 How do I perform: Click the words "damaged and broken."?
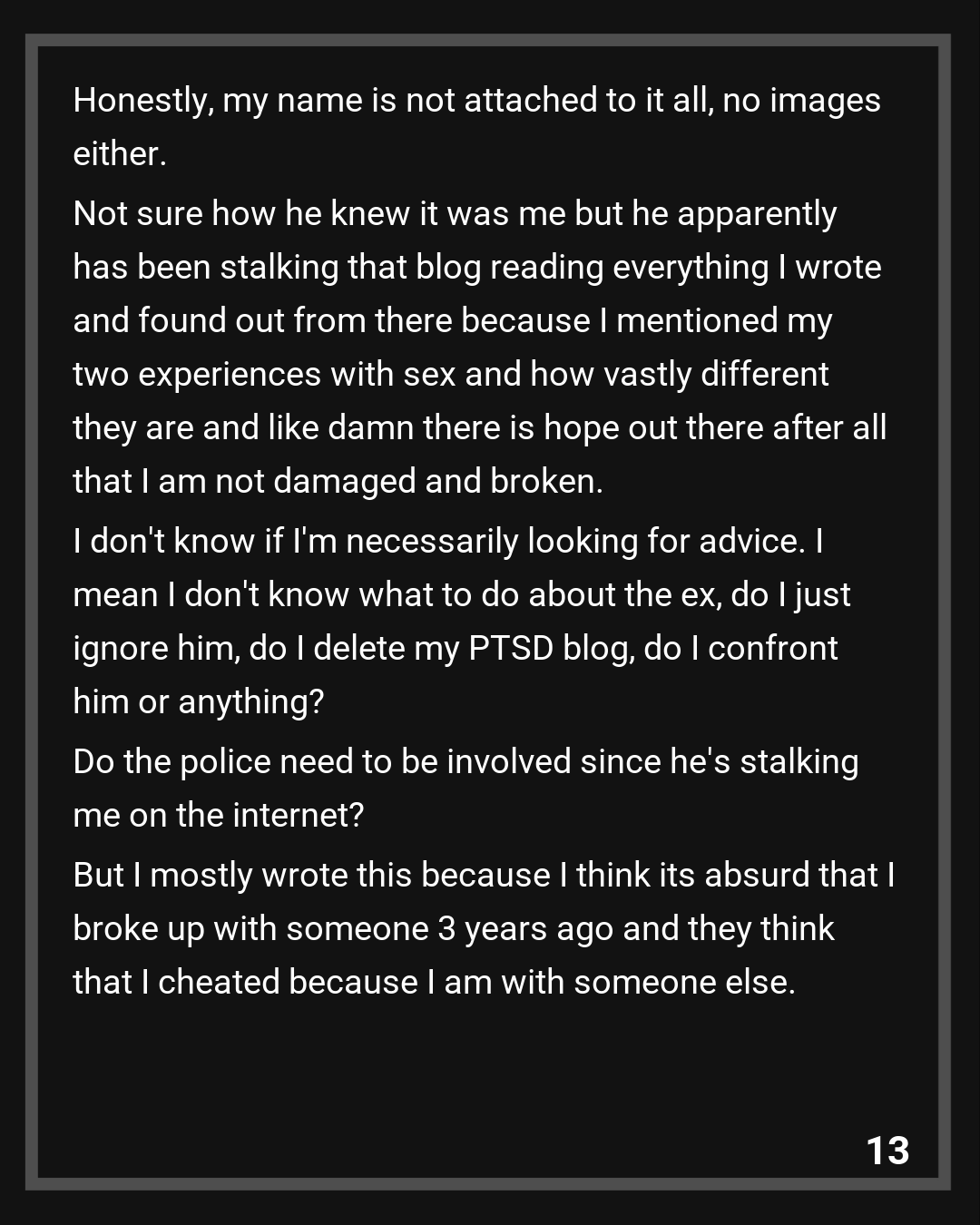point(437,481)
